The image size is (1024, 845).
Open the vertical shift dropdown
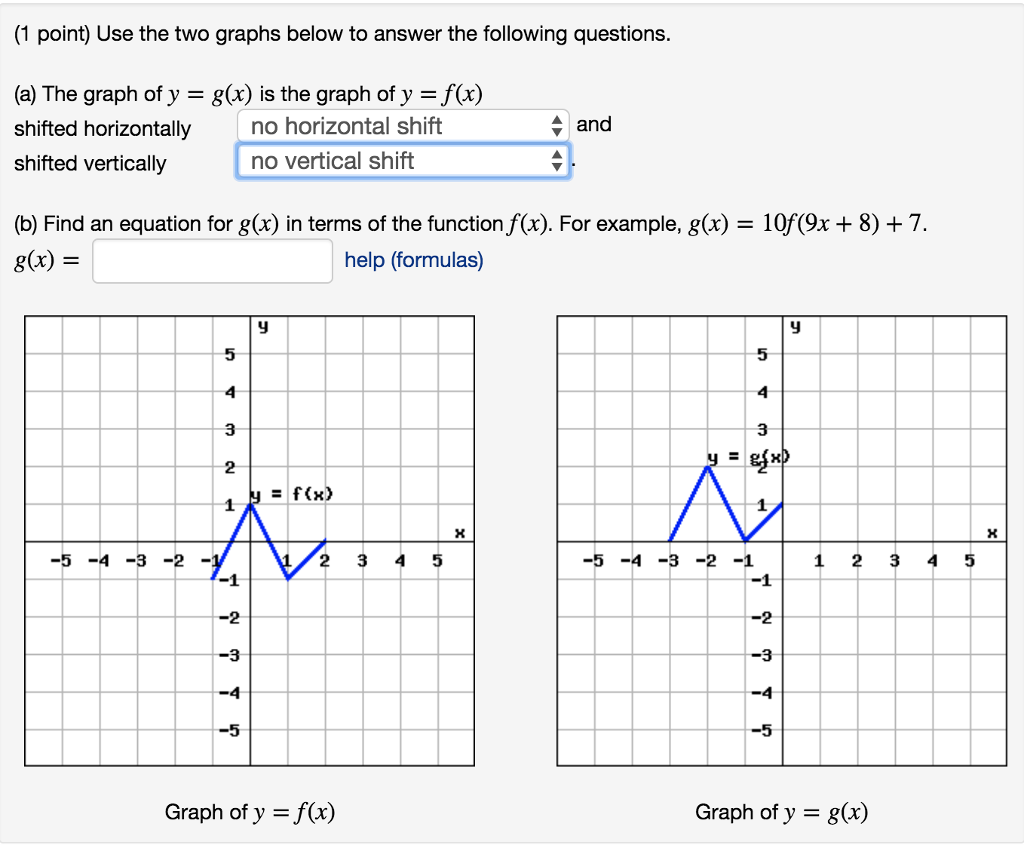tap(400, 160)
